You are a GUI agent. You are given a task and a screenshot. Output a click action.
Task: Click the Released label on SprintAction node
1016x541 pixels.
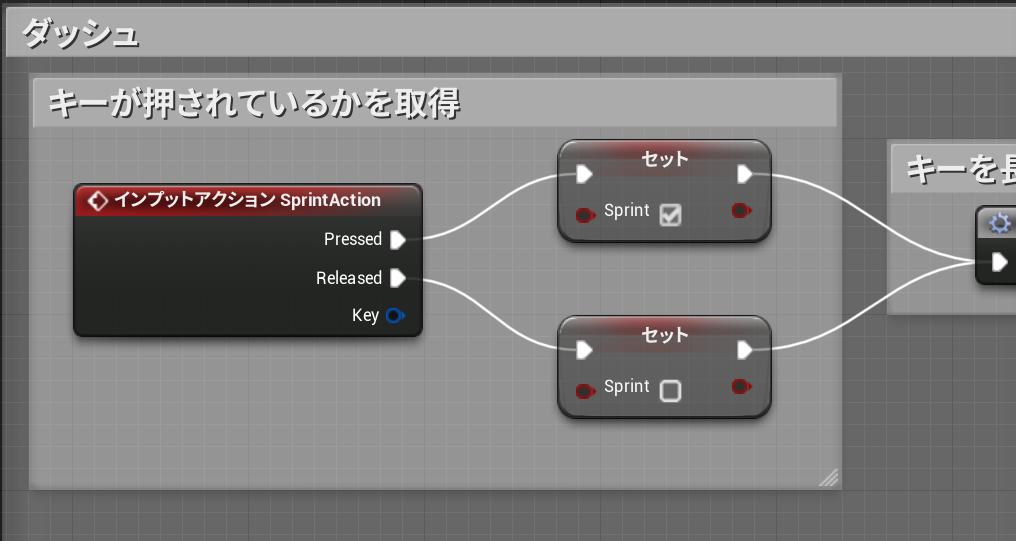(x=349, y=278)
